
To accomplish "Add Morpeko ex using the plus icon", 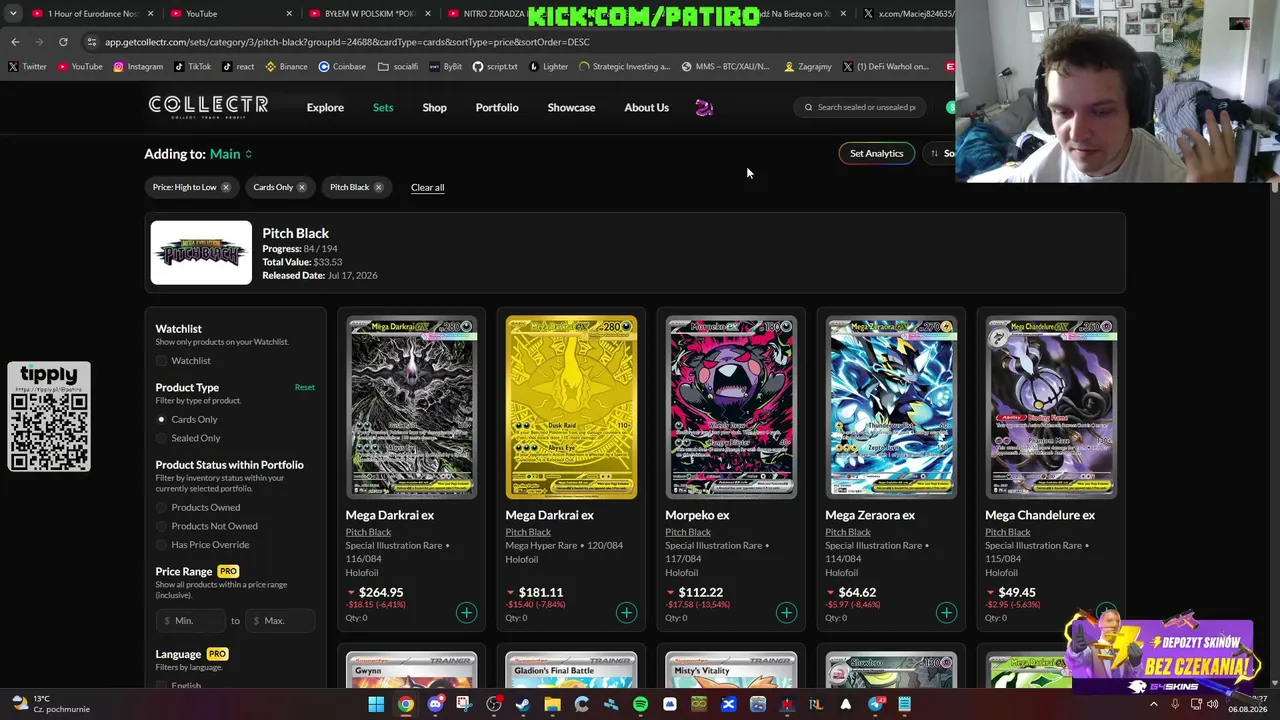I will (786, 612).
